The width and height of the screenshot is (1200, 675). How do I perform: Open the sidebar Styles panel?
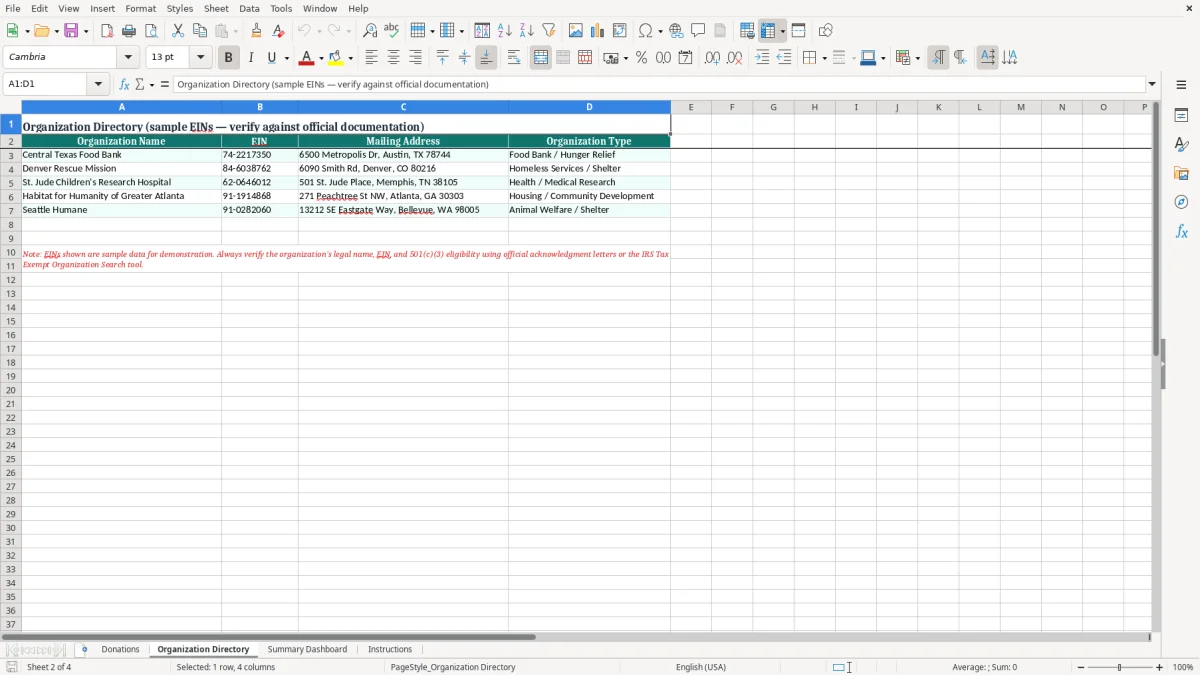(1181, 144)
